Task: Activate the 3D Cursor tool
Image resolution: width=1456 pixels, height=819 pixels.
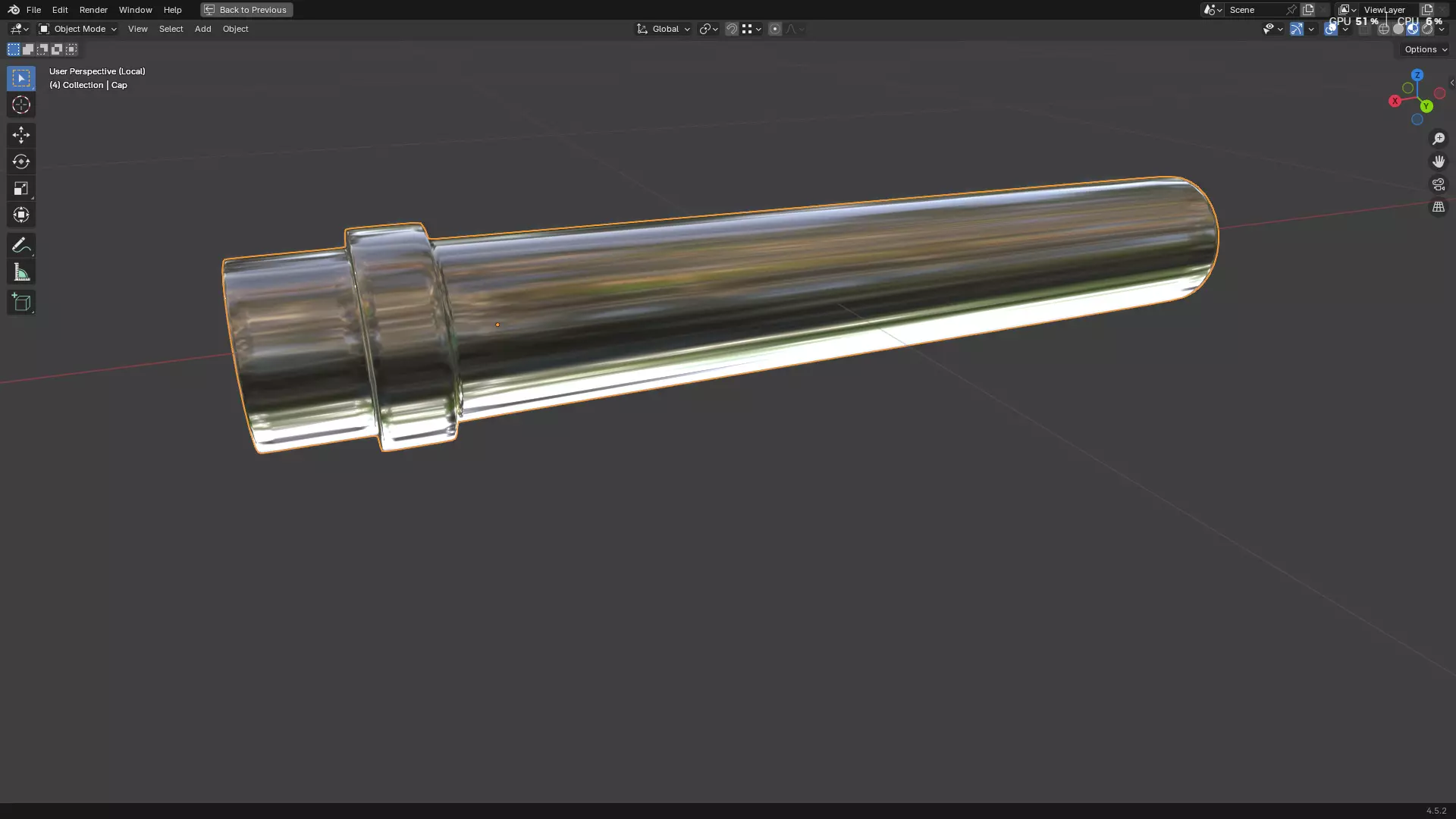Action: (21, 105)
